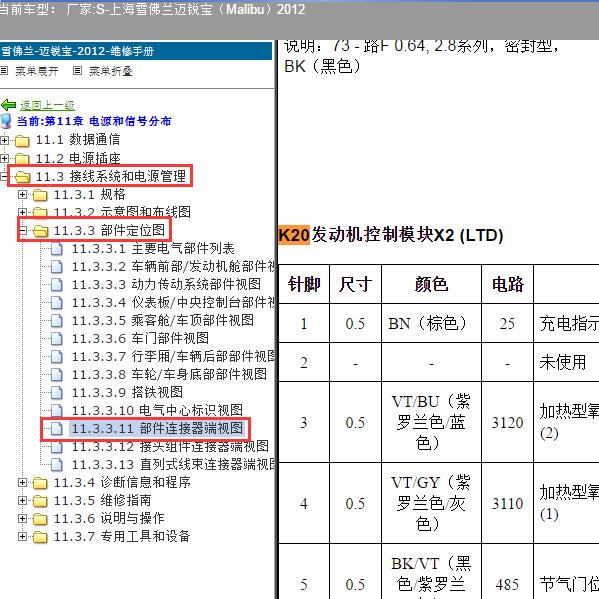Viewport: 599px width, 599px height.
Task: Open 11.3.3.3 动力传动系统部件视图 page
Action: [x=167, y=285]
